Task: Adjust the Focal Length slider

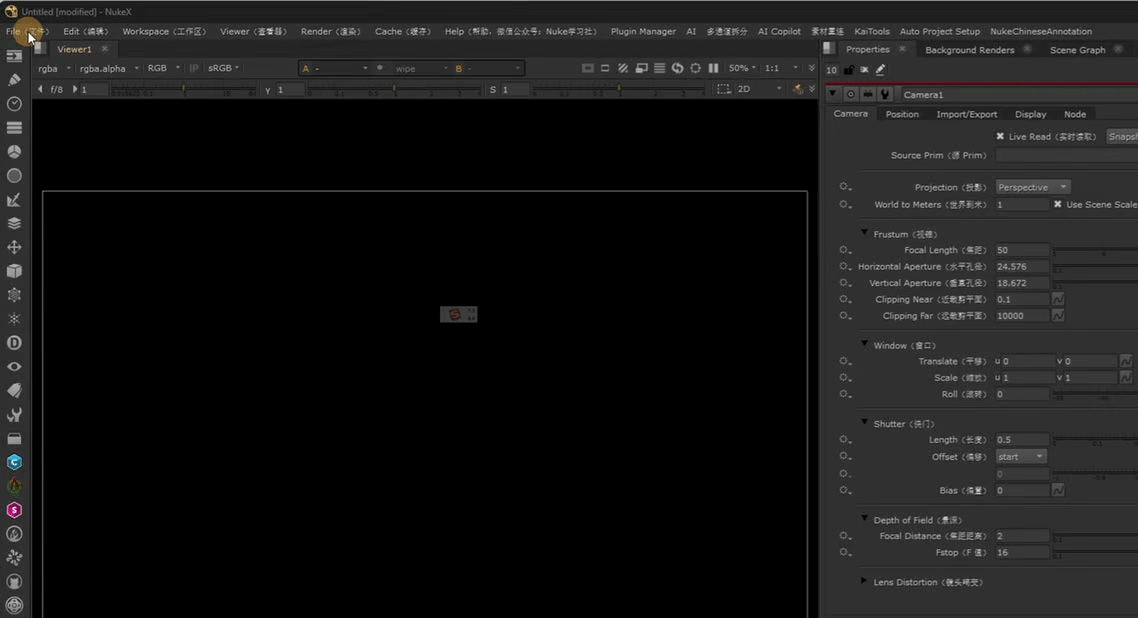Action: (1096, 251)
